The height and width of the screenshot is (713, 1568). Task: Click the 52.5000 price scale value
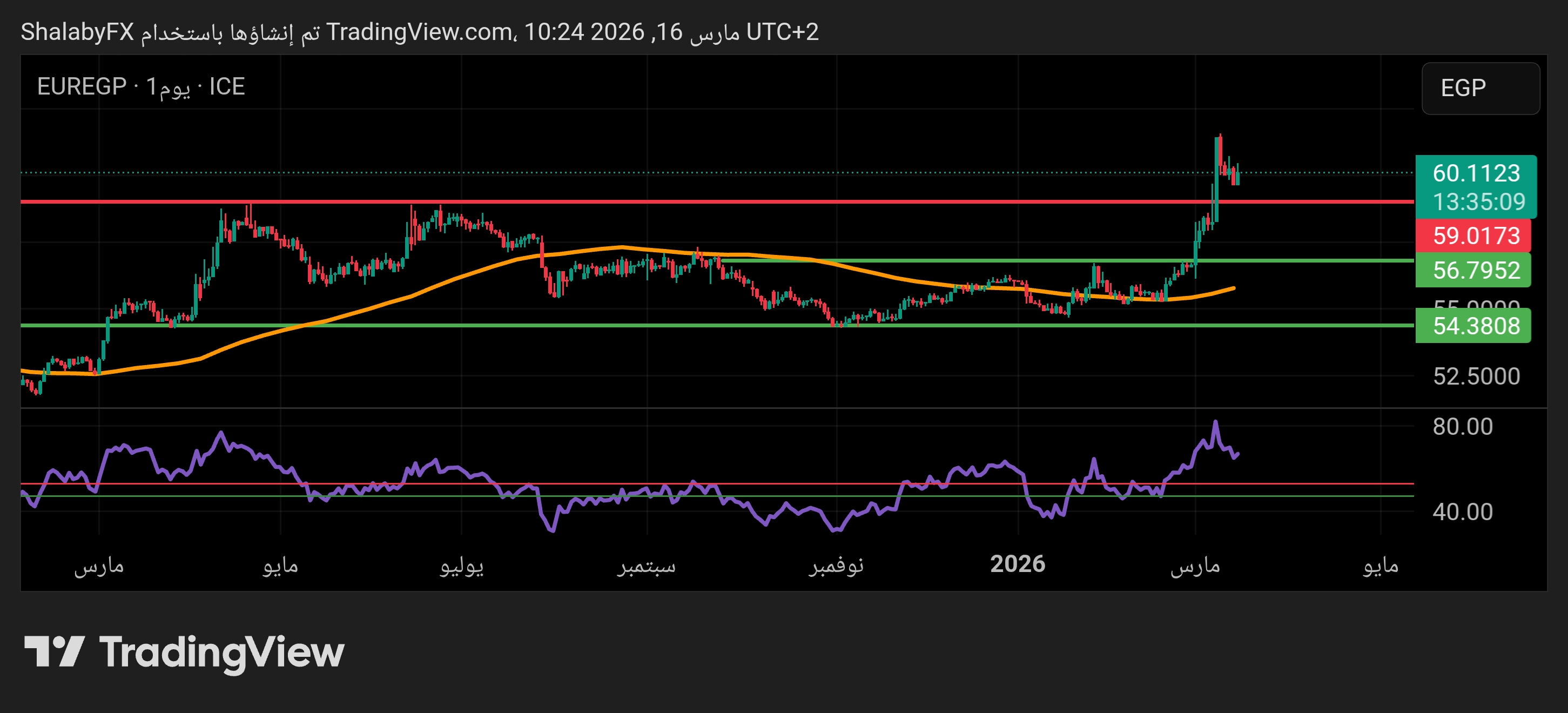pos(1476,376)
